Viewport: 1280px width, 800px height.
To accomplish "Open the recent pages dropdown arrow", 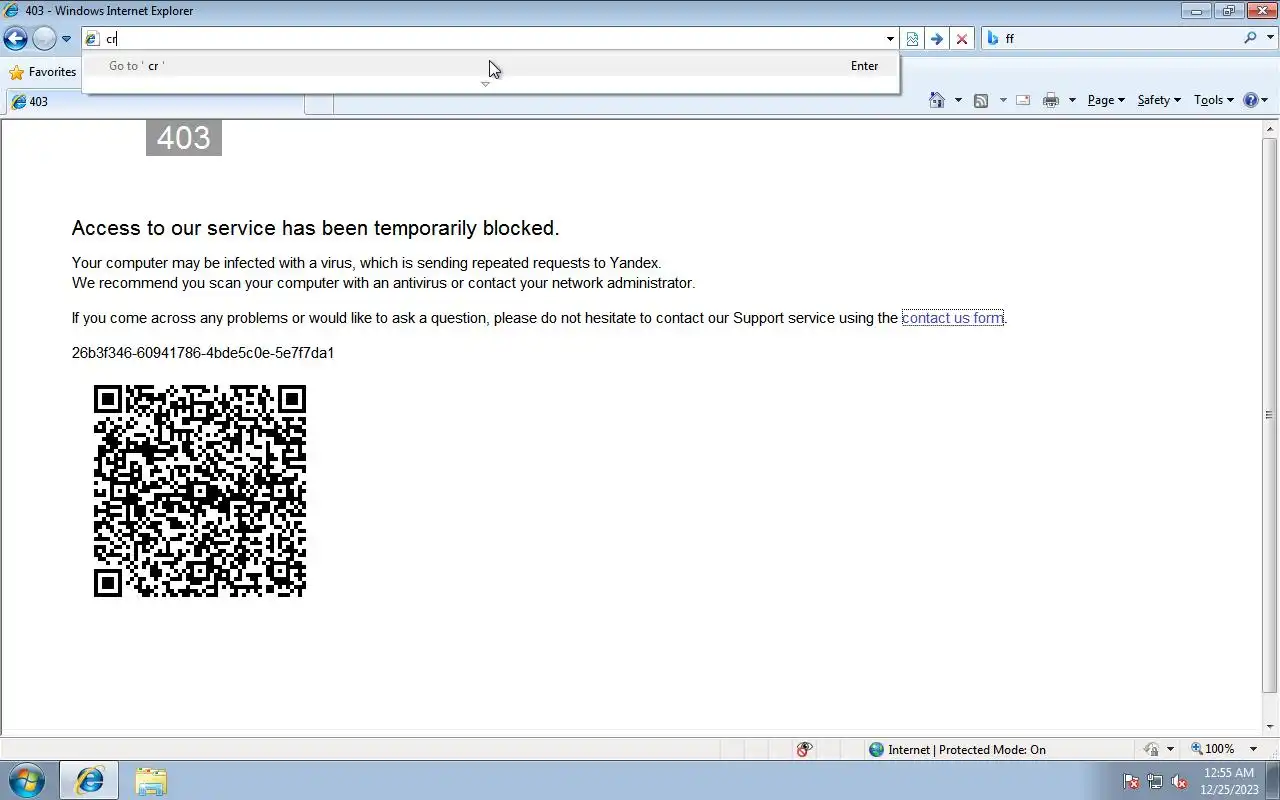I will [x=66, y=39].
